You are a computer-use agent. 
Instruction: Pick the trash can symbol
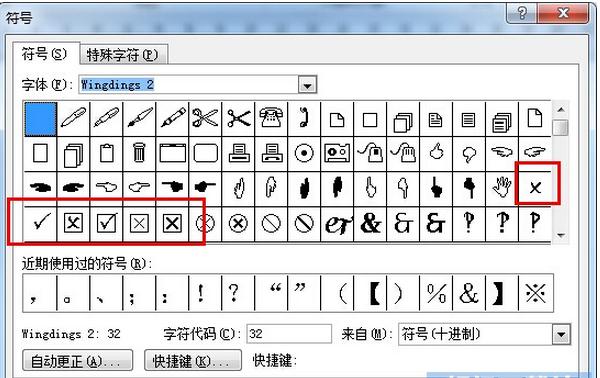(139, 154)
